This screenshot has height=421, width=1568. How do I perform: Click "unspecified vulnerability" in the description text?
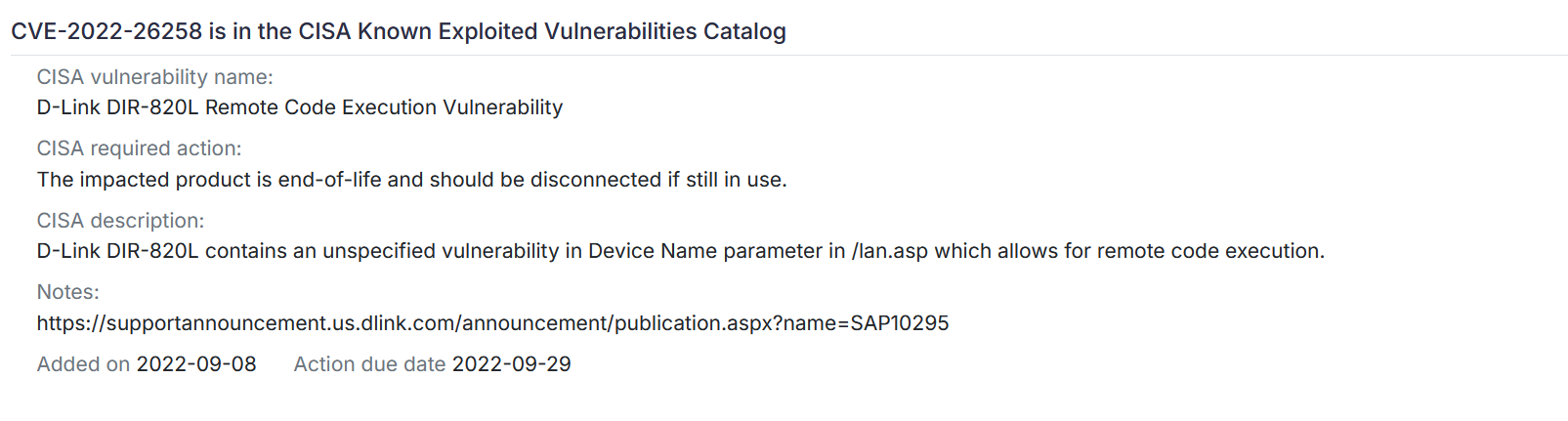pos(441,251)
